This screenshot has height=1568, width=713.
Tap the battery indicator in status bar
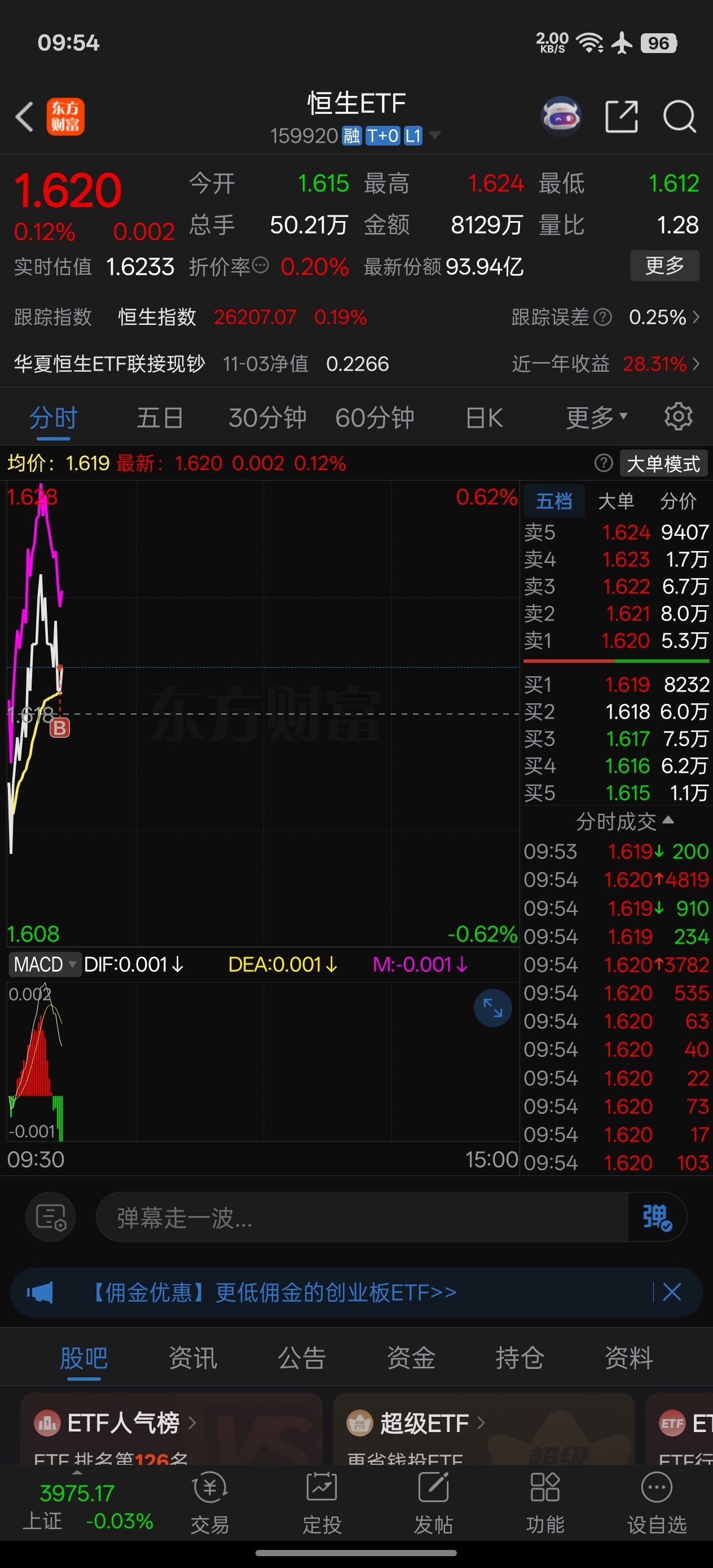[659, 43]
